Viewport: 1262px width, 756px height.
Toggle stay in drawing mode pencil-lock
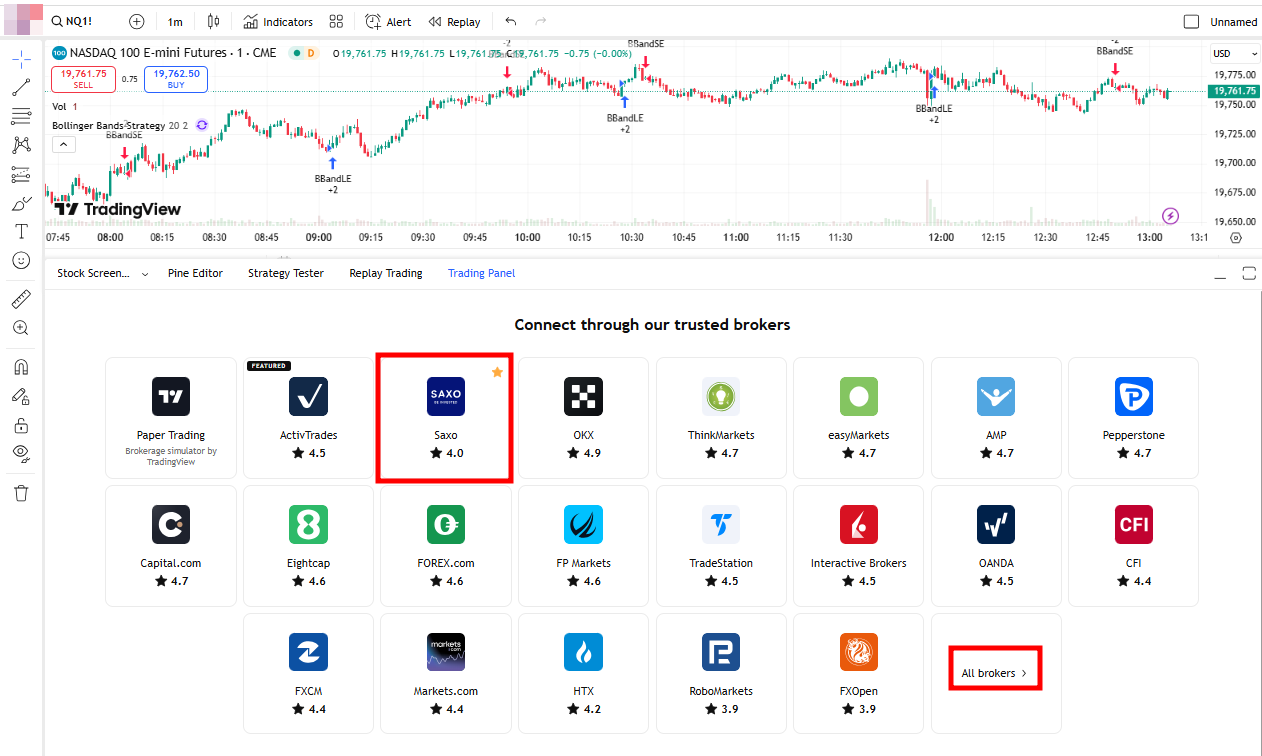21,396
